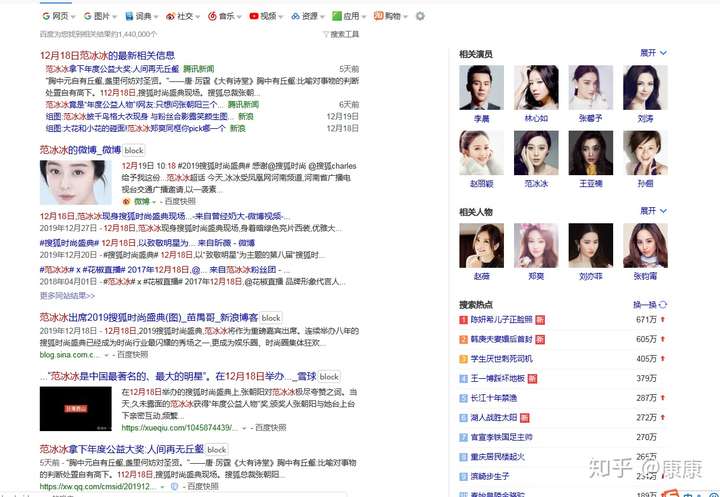Click the 范冰冰 name under her actor photo
The image size is (720, 497).
click(536, 184)
